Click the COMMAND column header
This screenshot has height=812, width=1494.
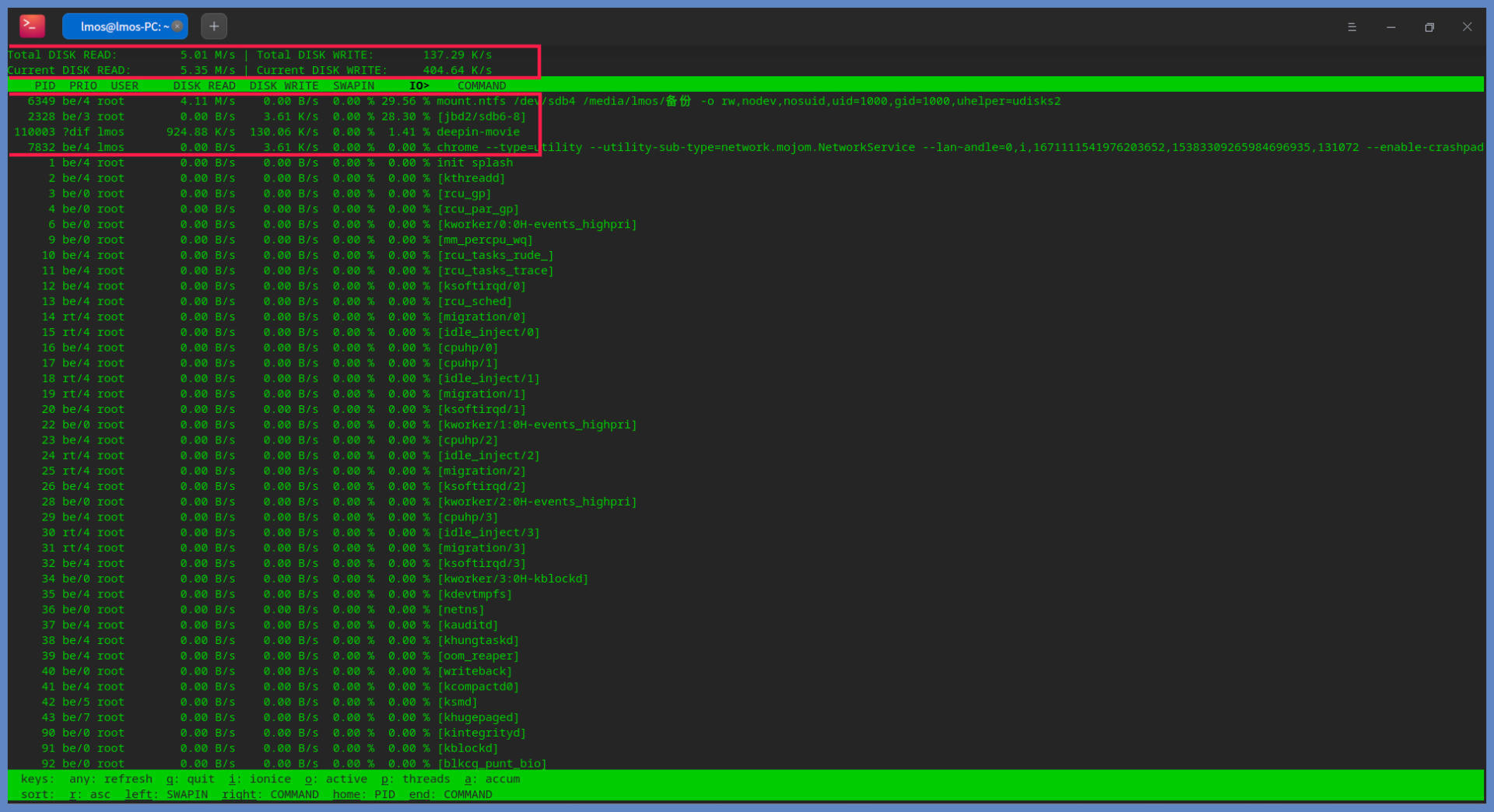pyautogui.click(x=482, y=86)
